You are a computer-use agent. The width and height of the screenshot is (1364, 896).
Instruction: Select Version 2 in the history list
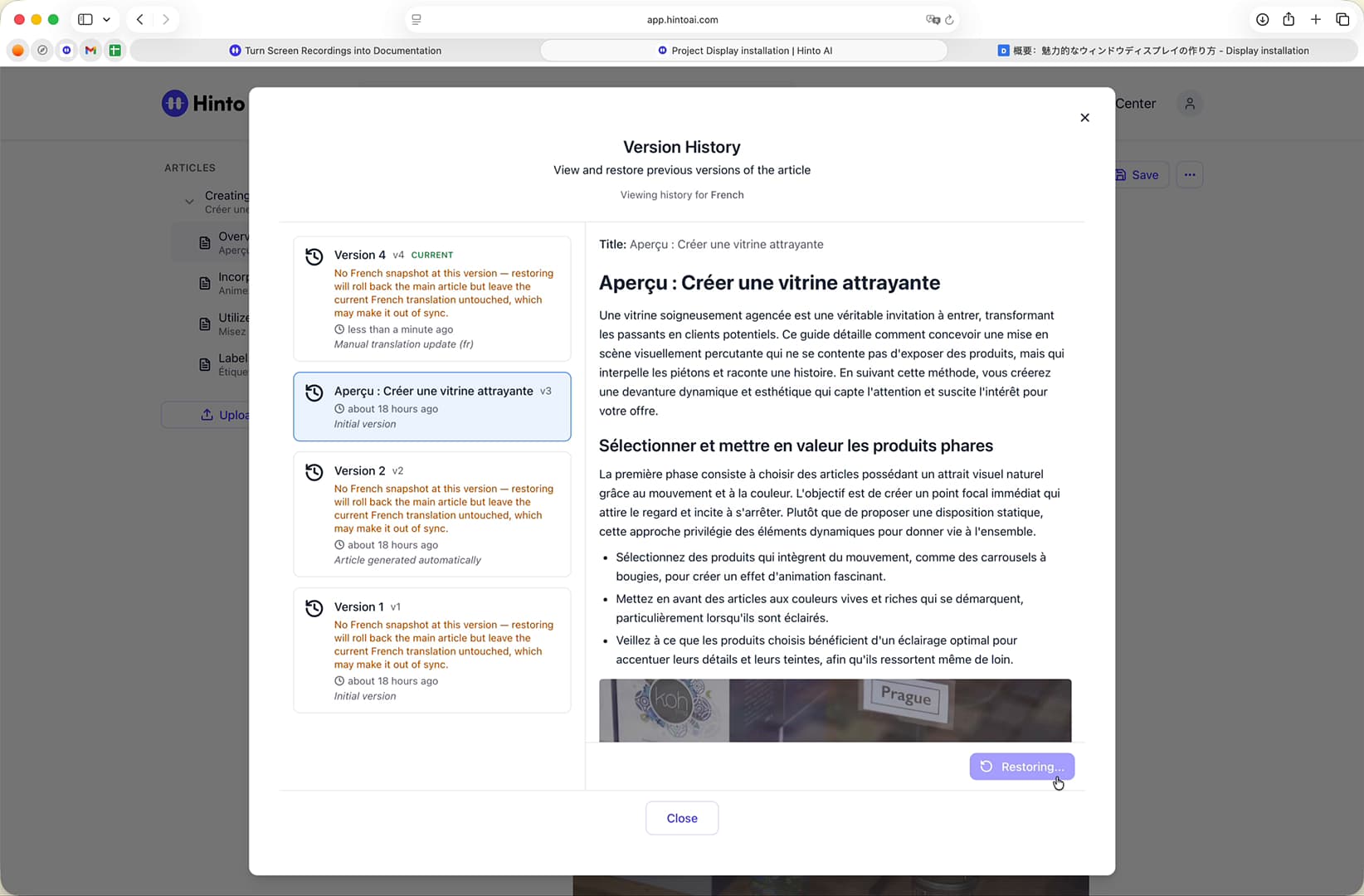pos(431,514)
